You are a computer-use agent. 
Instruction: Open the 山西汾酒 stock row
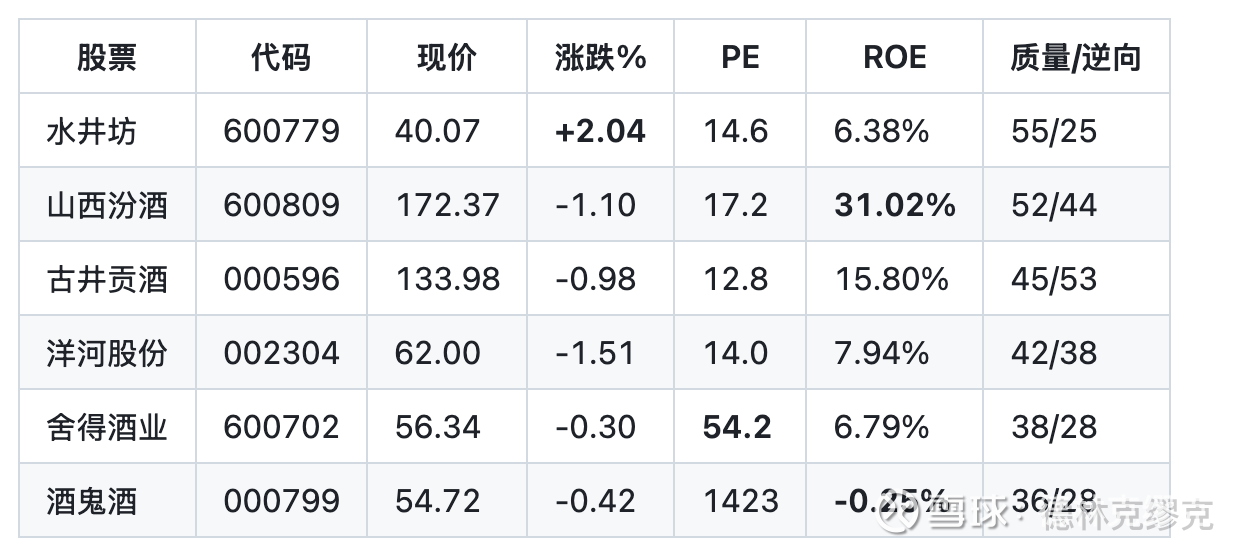tap(107, 205)
